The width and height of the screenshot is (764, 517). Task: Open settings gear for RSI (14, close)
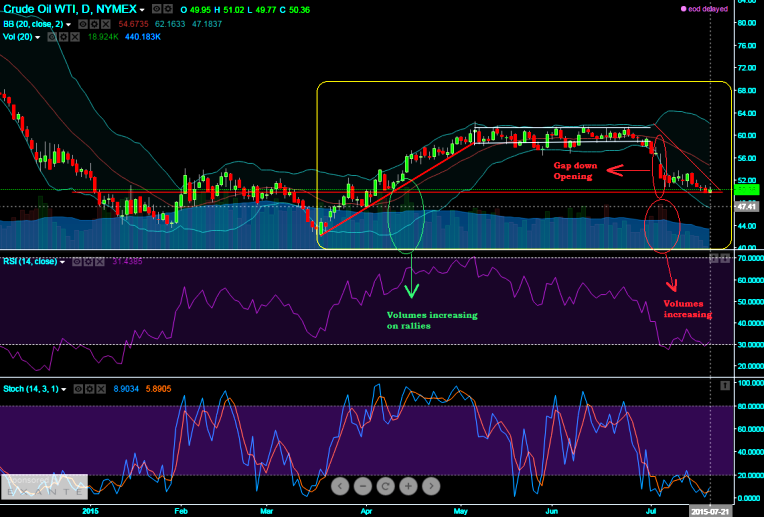(88, 262)
